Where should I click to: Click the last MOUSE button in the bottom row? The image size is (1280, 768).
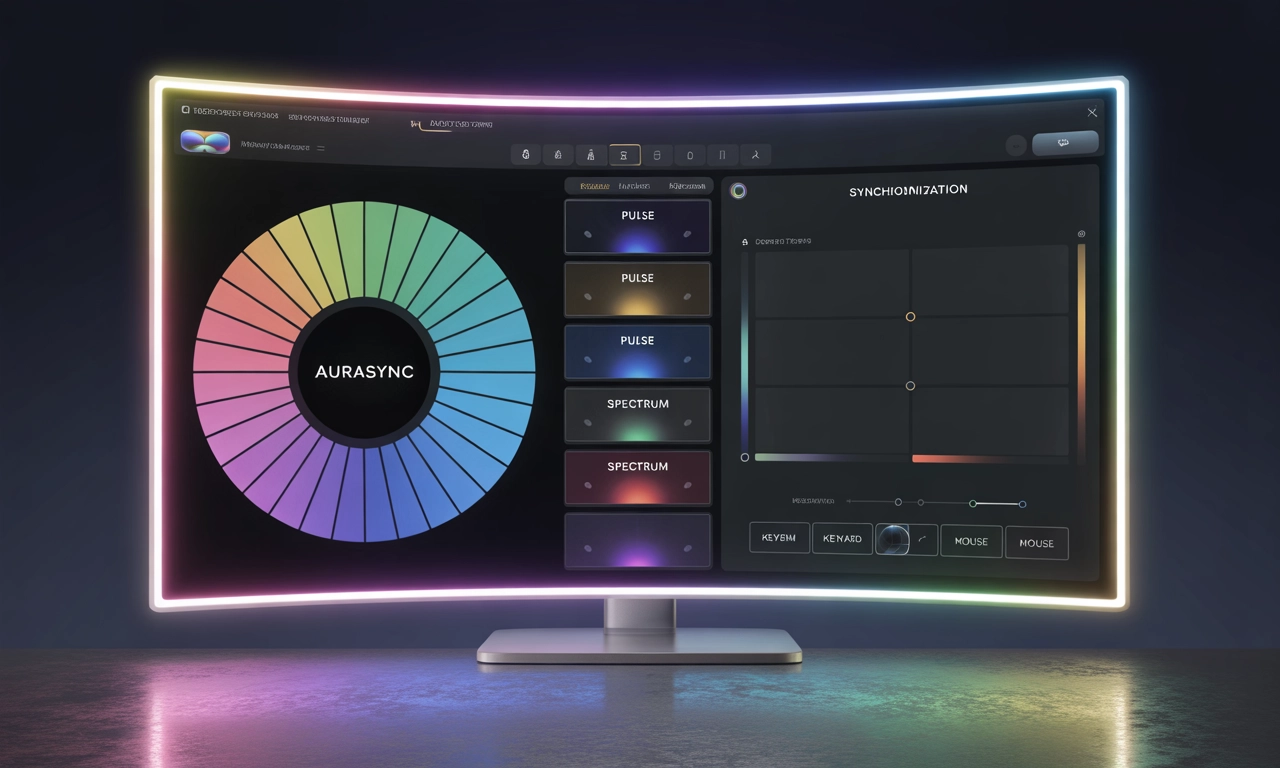(1036, 543)
